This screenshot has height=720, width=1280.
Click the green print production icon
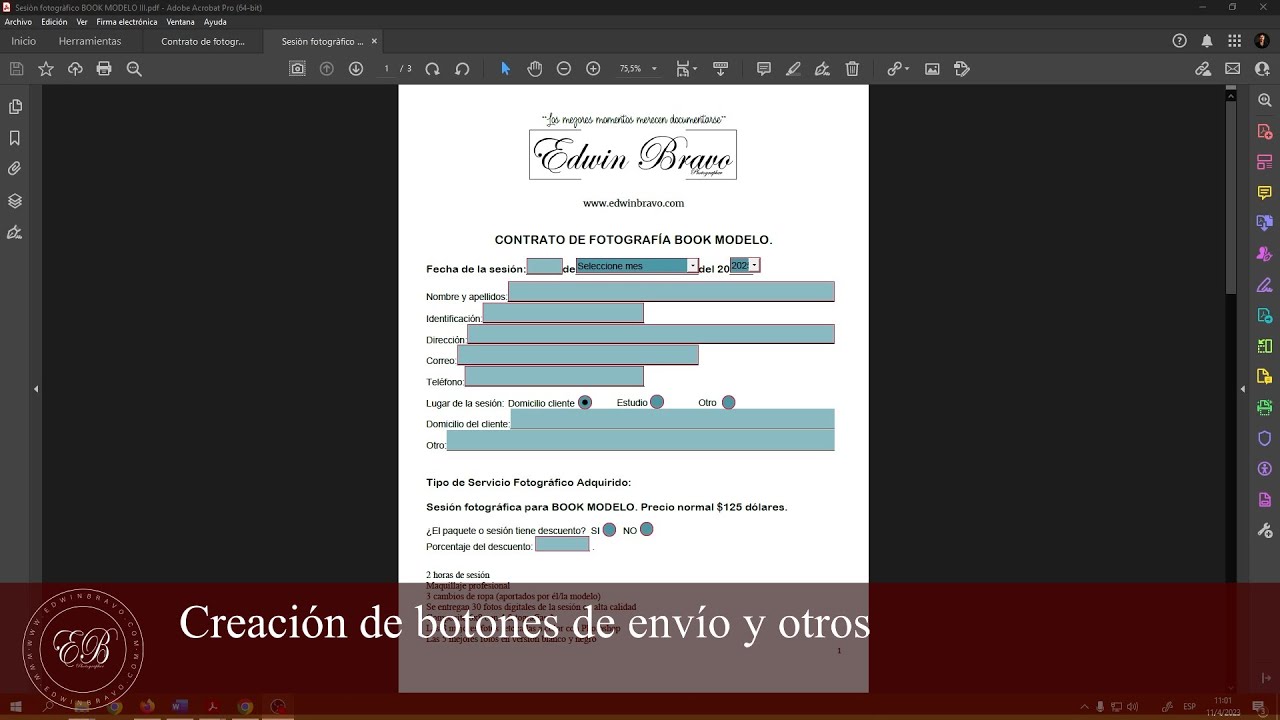click(1264, 407)
